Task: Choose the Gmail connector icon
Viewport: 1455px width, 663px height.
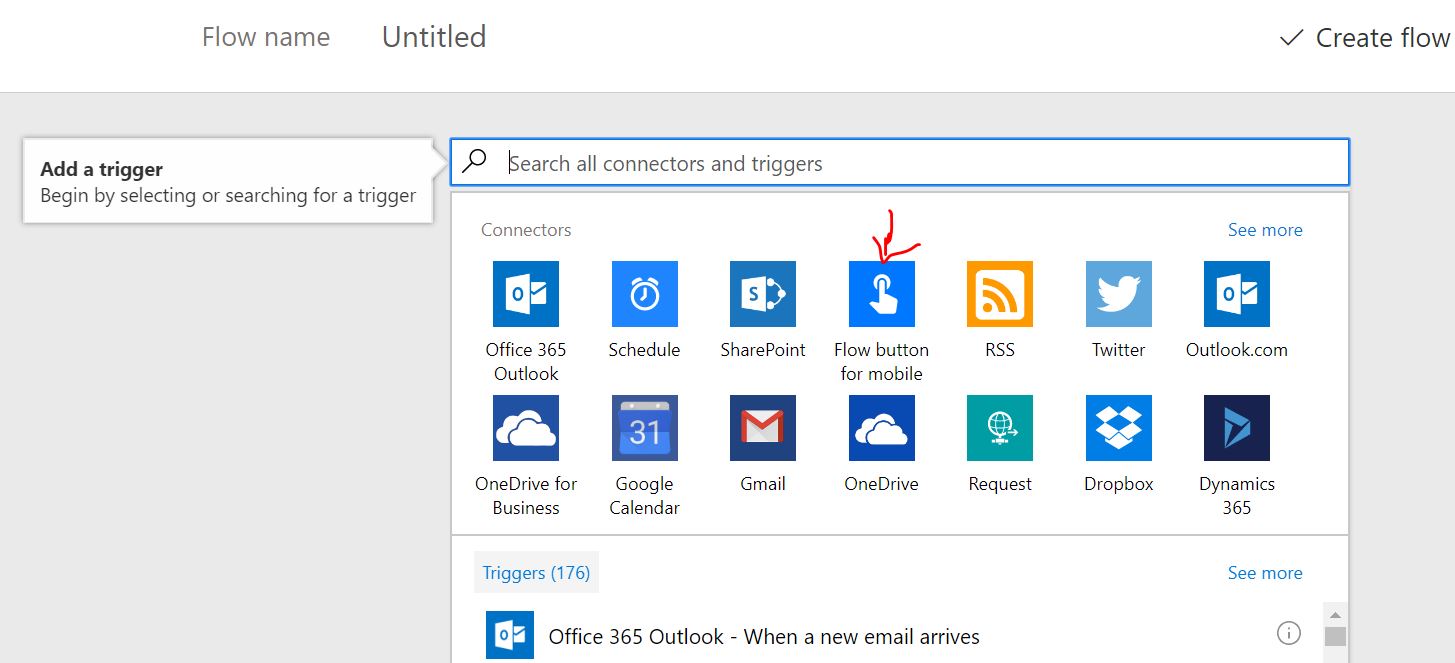Action: pos(763,428)
